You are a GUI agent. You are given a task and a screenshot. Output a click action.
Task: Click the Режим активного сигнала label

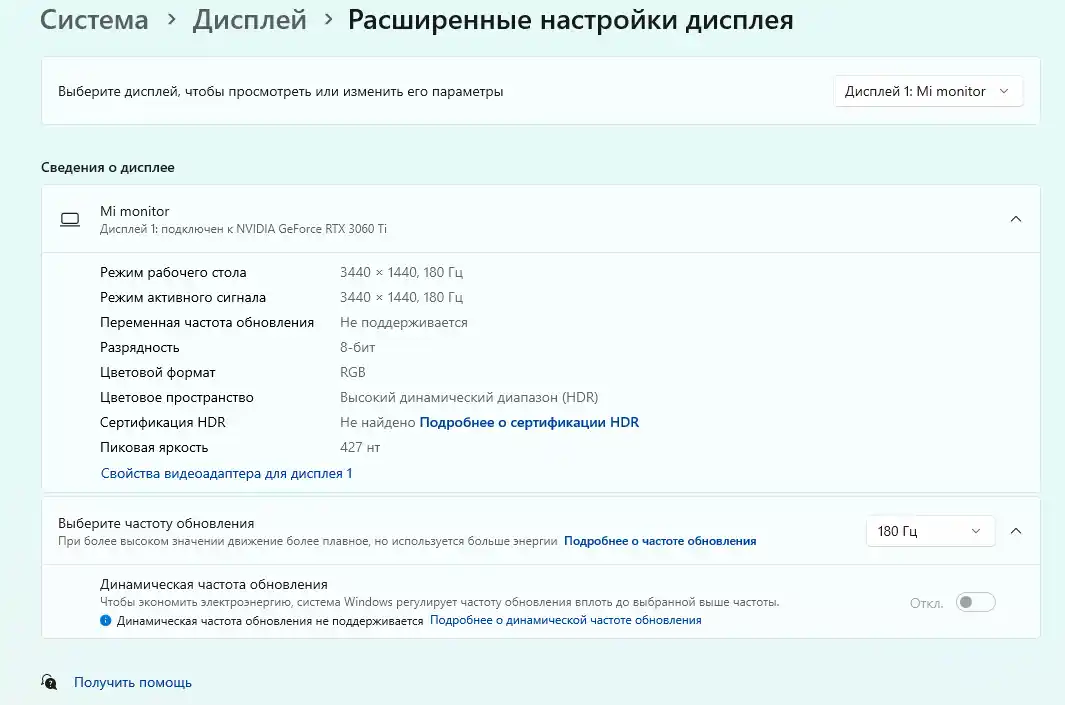click(183, 297)
